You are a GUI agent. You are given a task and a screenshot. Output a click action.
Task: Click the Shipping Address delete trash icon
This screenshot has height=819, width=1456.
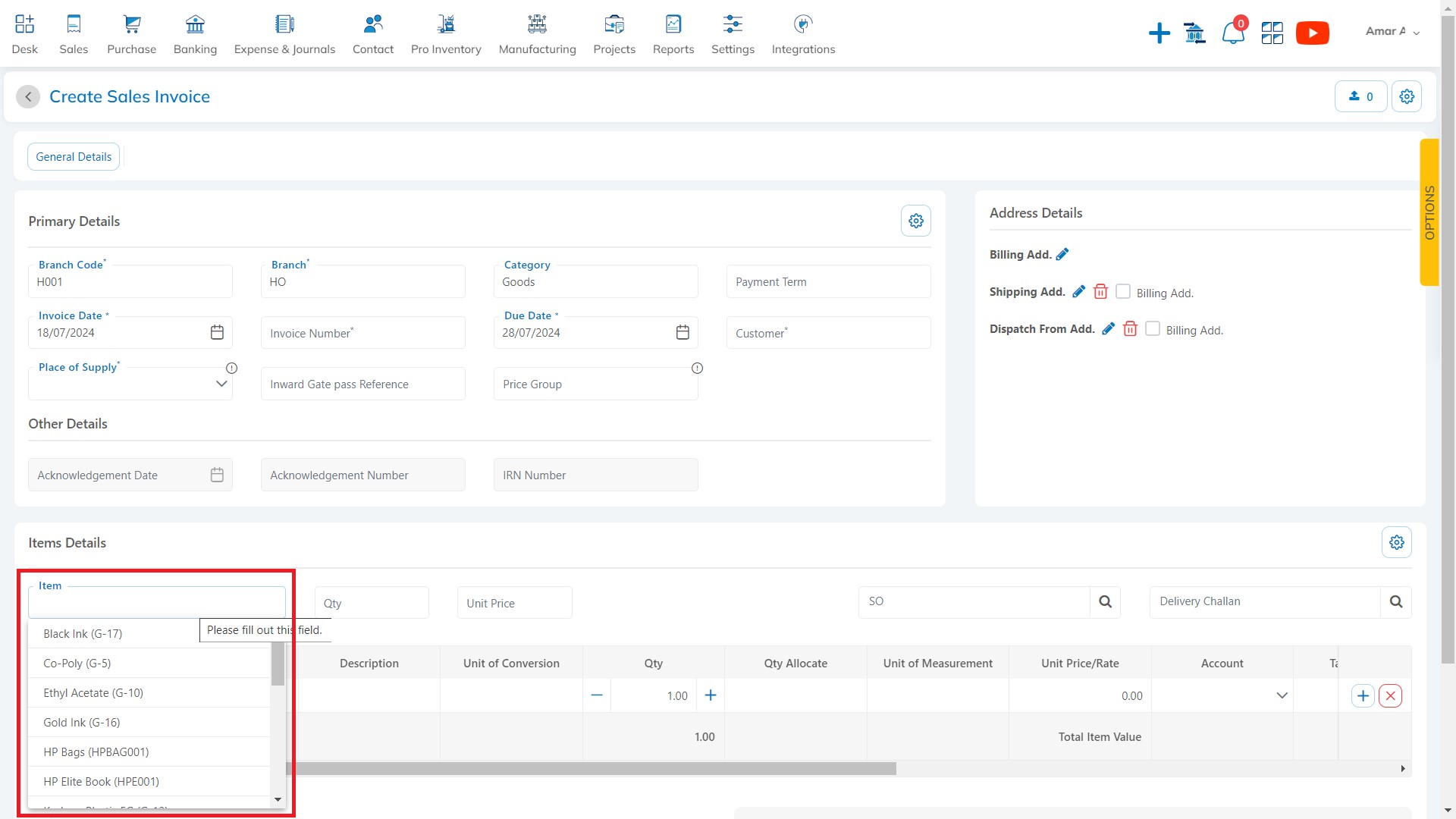tap(1100, 291)
